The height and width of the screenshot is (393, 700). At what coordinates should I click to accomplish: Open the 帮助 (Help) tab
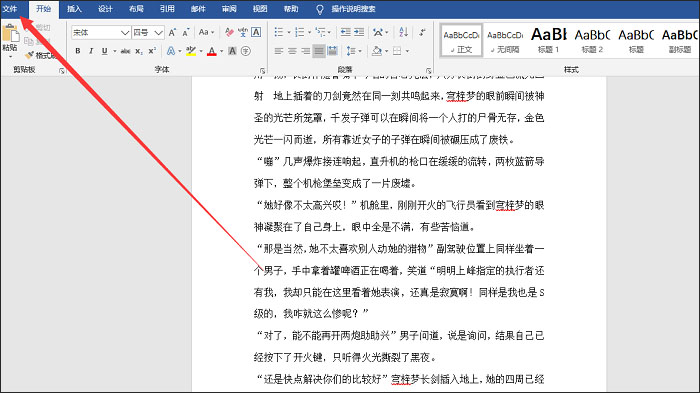tap(291, 8)
